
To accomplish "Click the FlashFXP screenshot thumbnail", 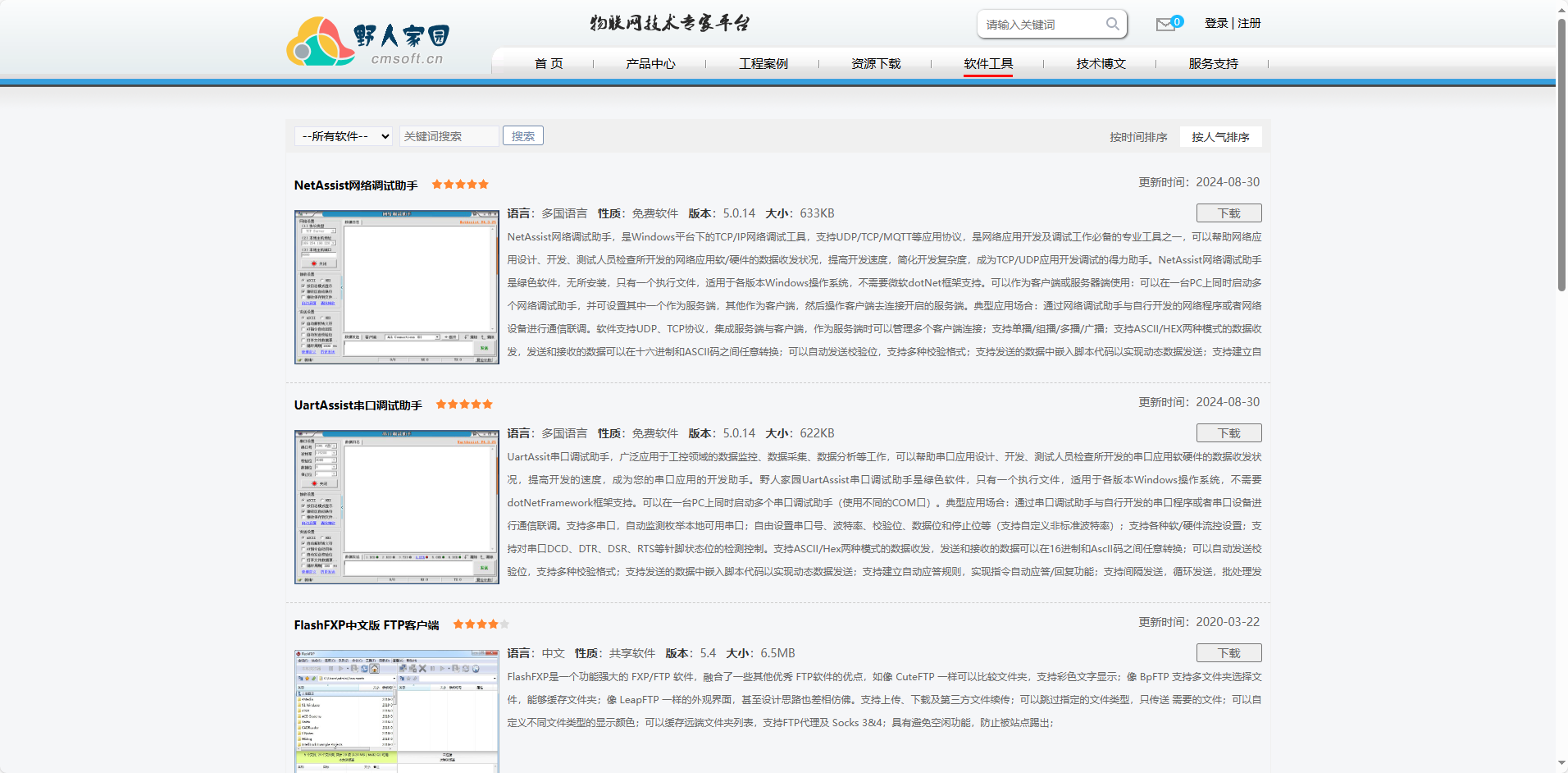I will coord(397,711).
